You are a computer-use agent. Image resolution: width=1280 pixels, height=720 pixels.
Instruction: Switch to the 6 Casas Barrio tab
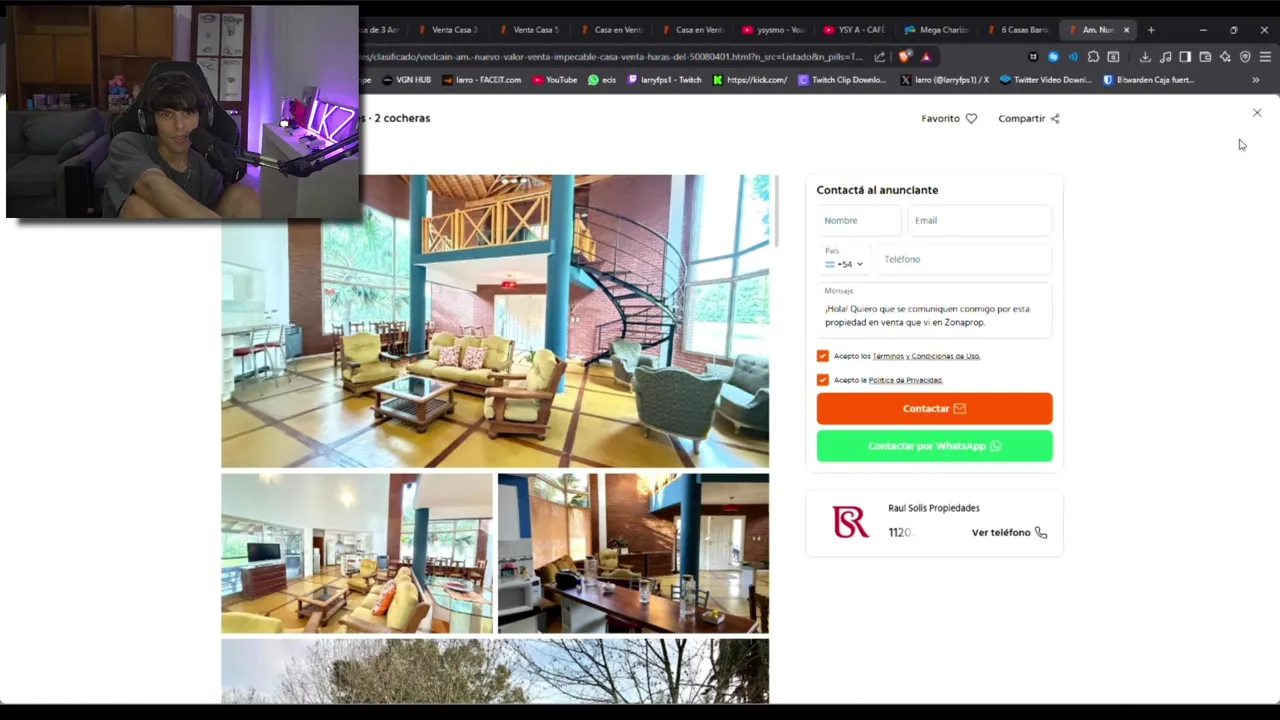[x=1017, y=30]
